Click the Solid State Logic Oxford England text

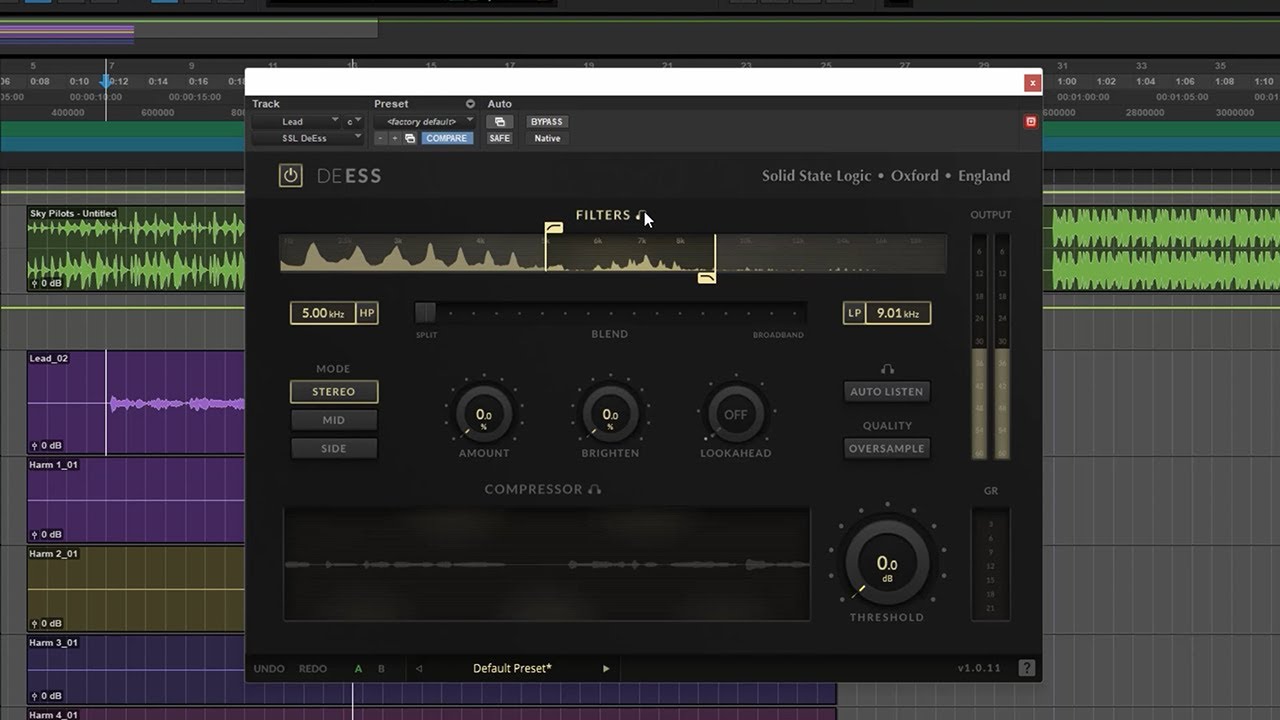tap(886, 176)
